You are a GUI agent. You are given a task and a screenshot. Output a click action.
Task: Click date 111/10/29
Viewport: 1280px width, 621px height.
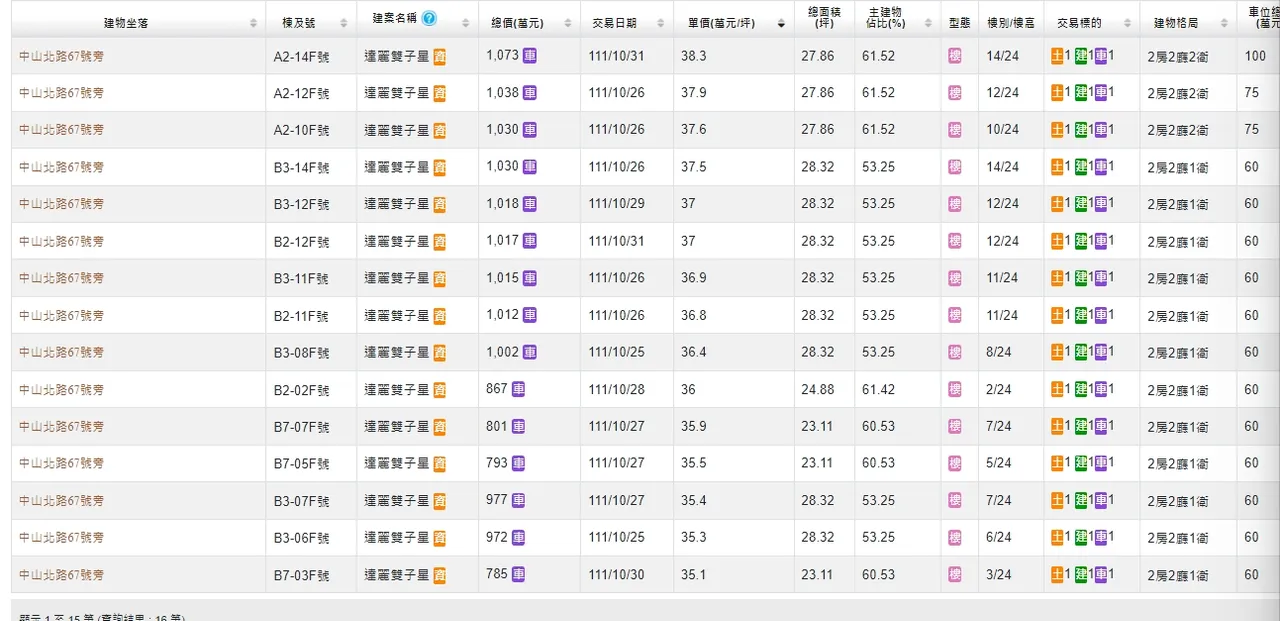616,204
